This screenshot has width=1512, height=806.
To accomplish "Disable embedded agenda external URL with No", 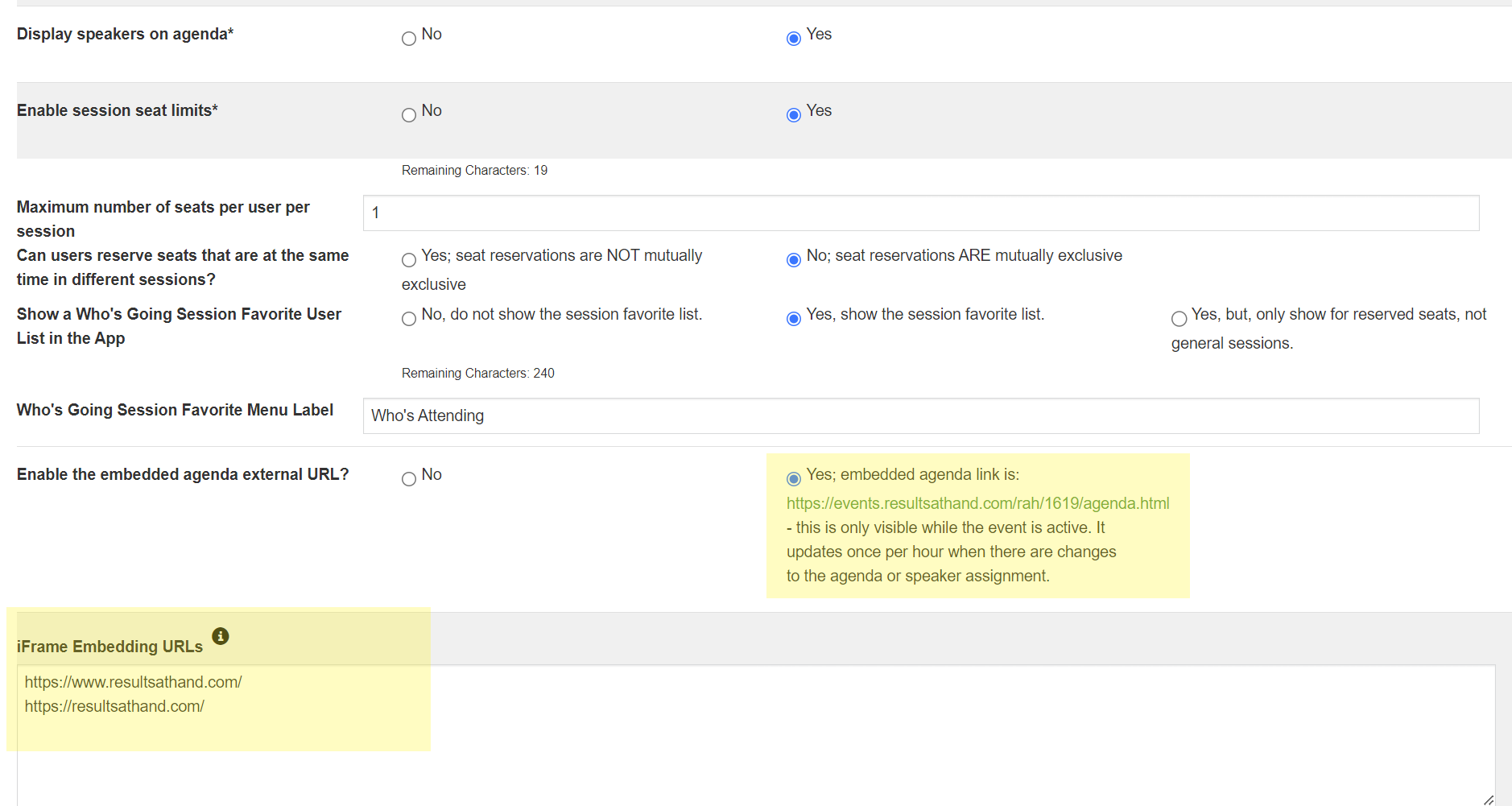I will coord(409,479).
